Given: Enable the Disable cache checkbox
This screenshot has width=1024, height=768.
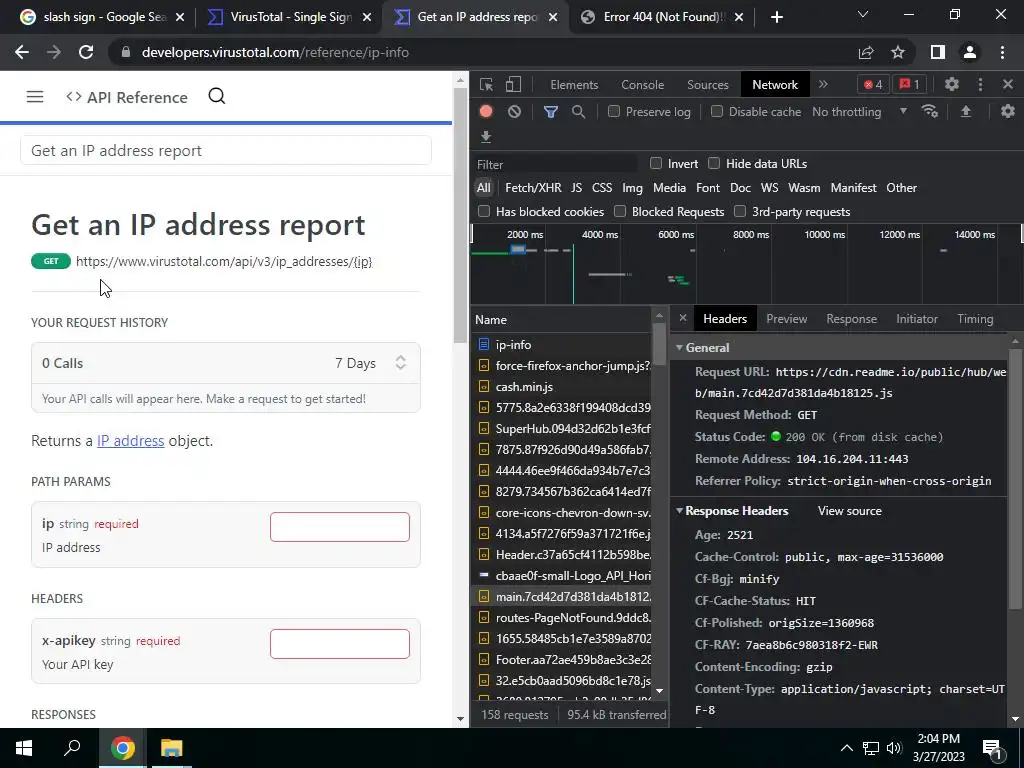Looking at the screenshot, I should (x=716, y=111).
